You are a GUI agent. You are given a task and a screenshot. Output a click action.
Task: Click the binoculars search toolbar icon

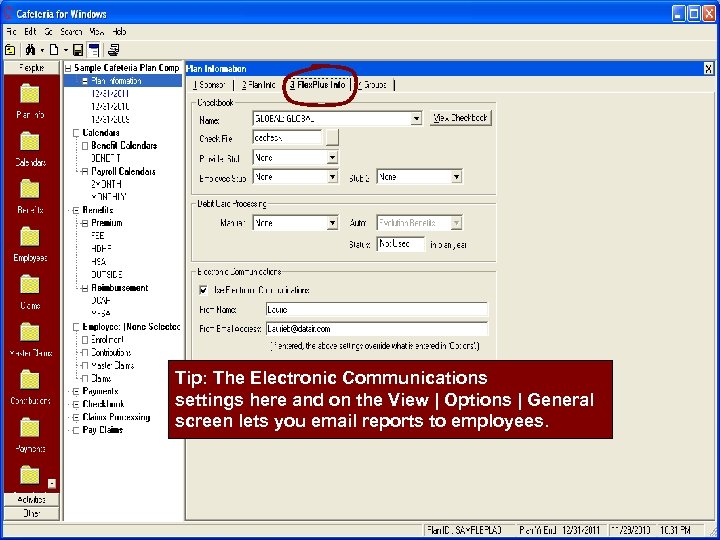coord(31,50)
